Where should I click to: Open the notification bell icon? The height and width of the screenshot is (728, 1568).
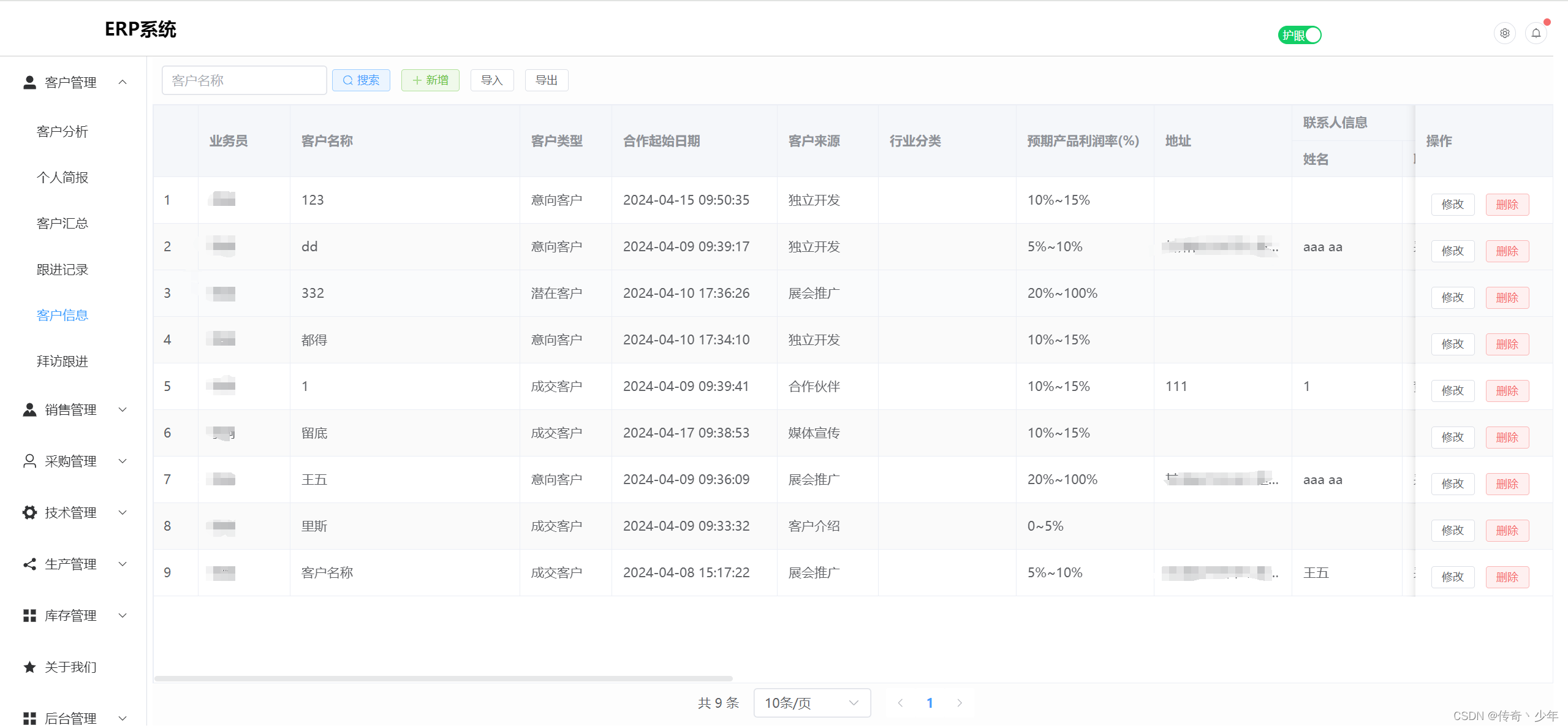point(1536,33)
